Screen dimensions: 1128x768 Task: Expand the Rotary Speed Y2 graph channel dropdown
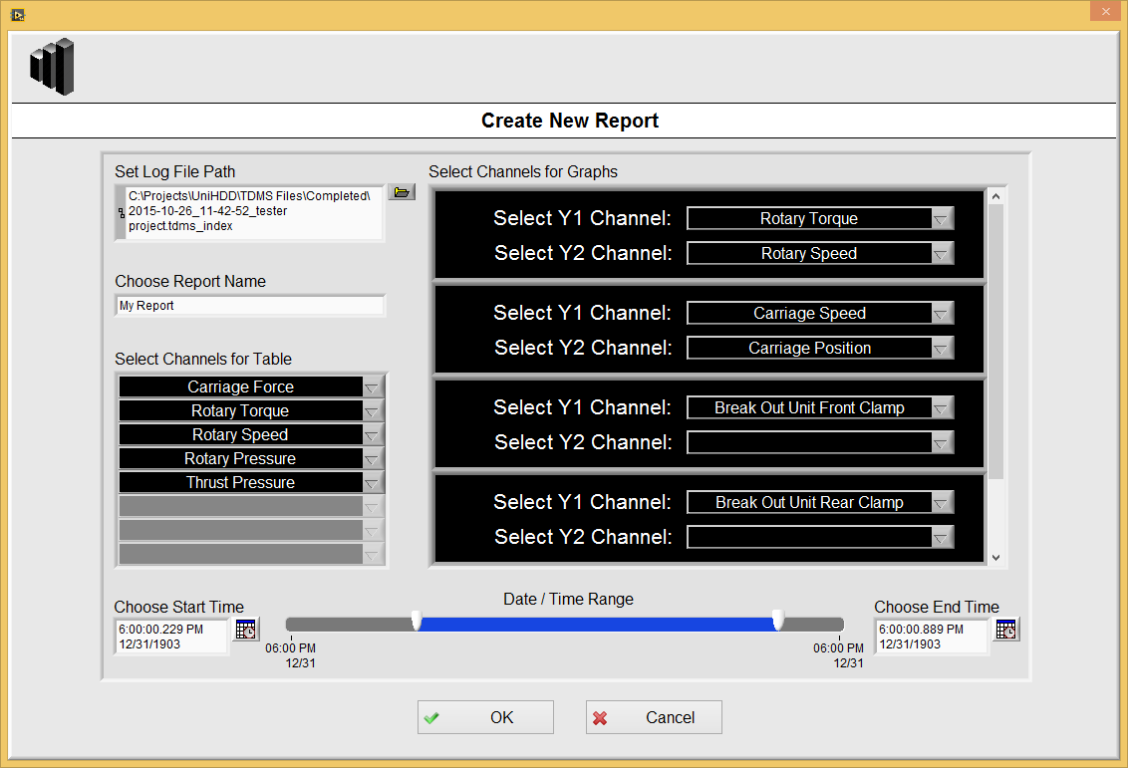click(941, 253)
